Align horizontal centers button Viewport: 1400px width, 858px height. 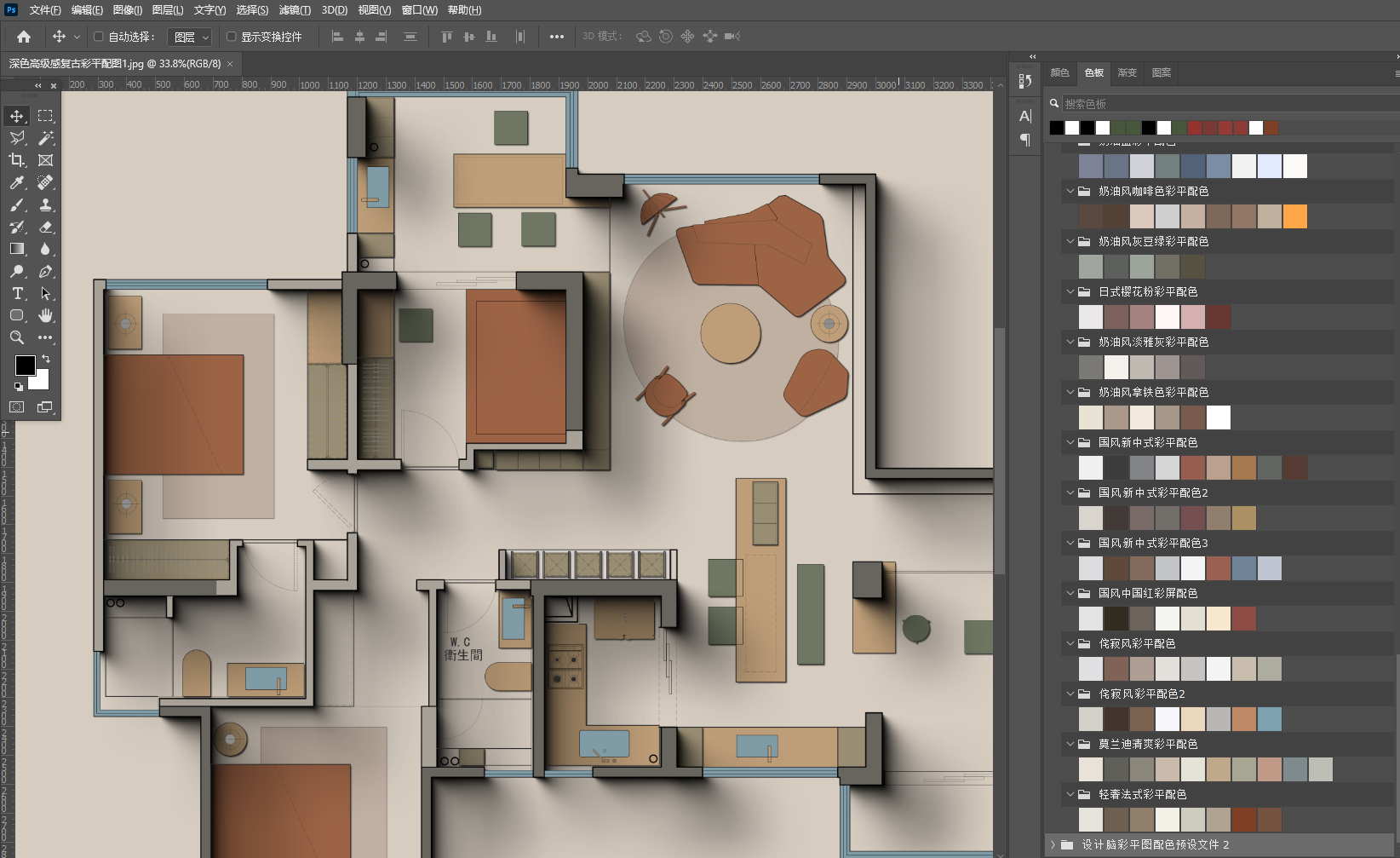(x=359, y=37)
